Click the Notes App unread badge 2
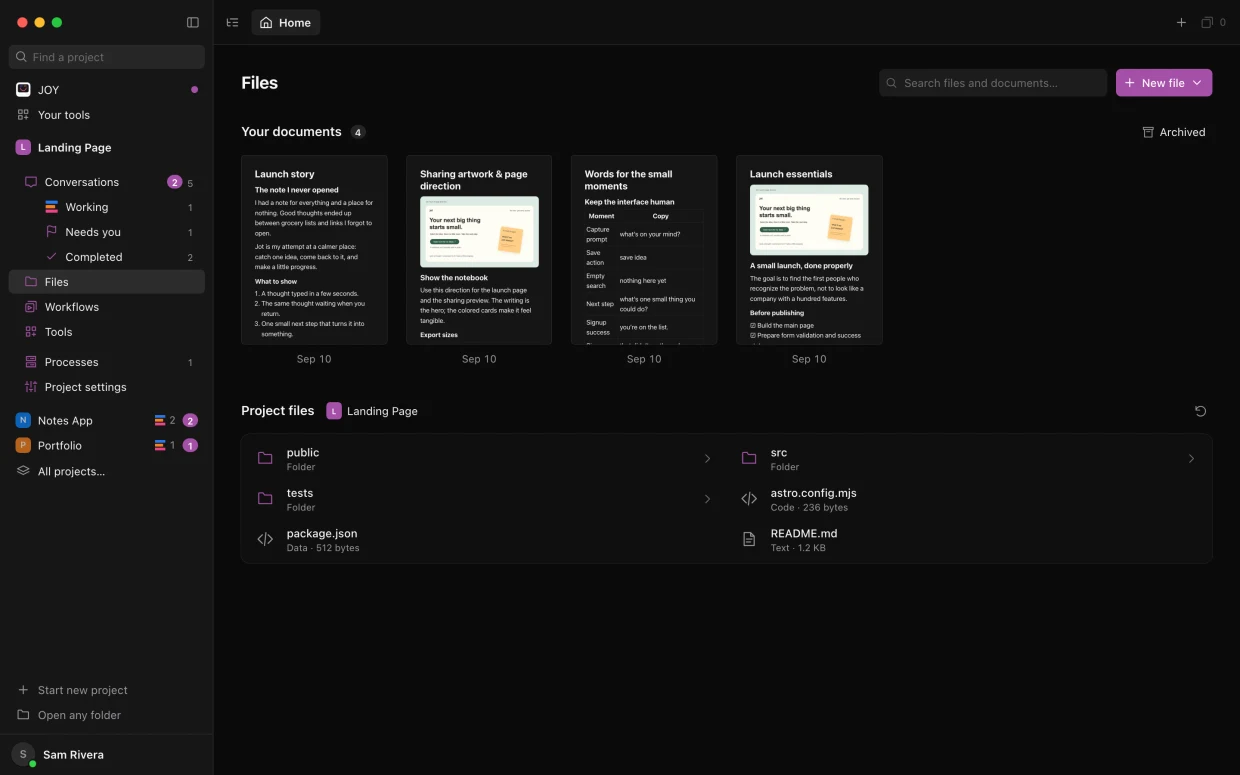Viewport: 1240px width, 775px height. pyautogui.click(x=190, y=421)
